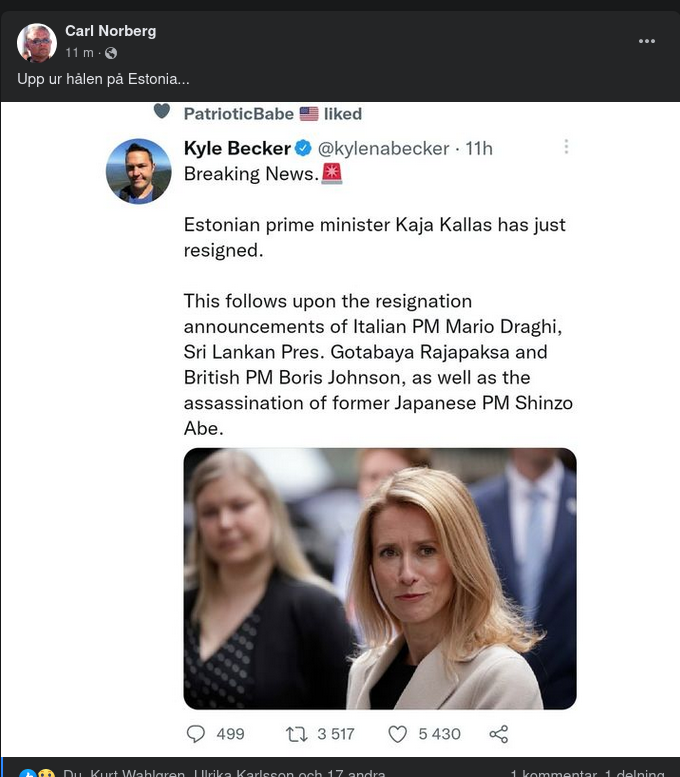This screenshot has width=680, height=777.
Task: Open the @kylenabecker handle
Action: pyautogui.click(x=383, y=148)
